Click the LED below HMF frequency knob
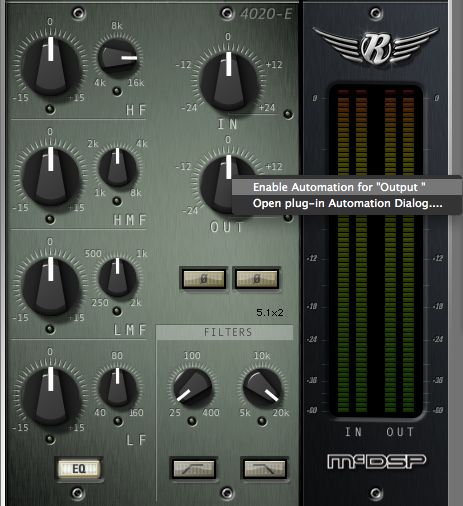Image resolution: width=463 pixels, height=506 pixels. [117, 201]
